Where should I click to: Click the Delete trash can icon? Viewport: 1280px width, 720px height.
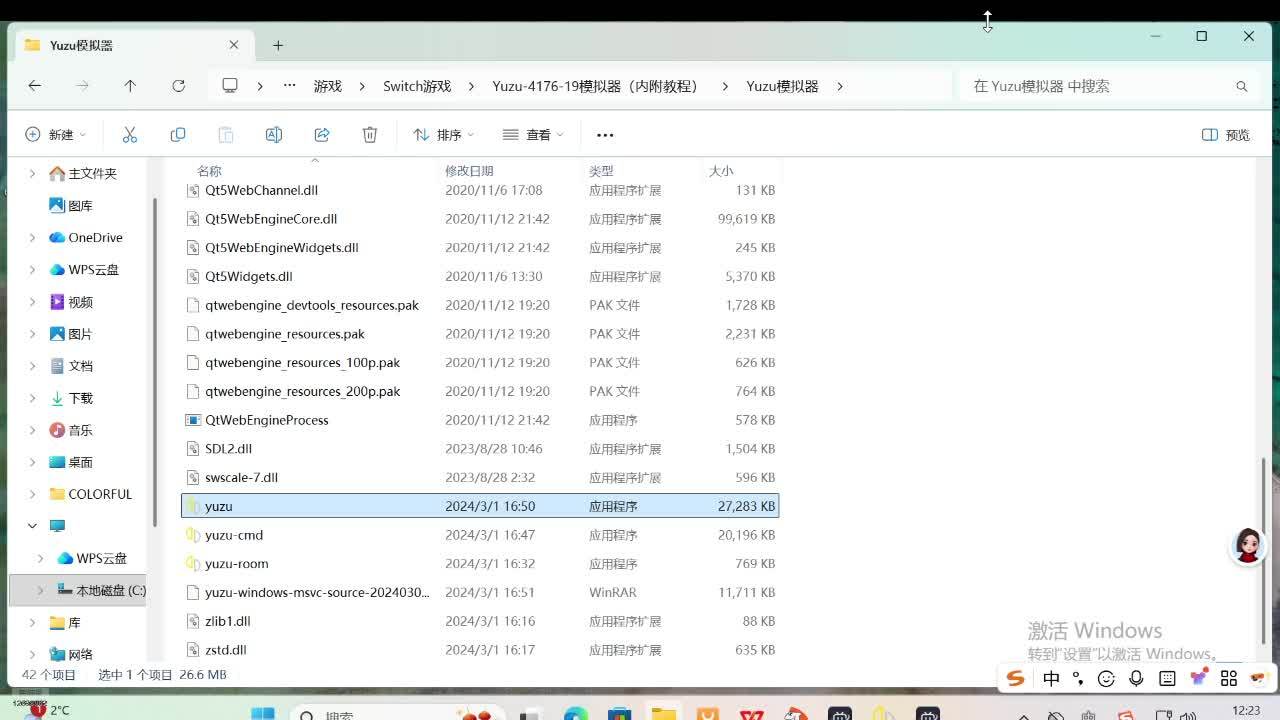coord(370,135)
